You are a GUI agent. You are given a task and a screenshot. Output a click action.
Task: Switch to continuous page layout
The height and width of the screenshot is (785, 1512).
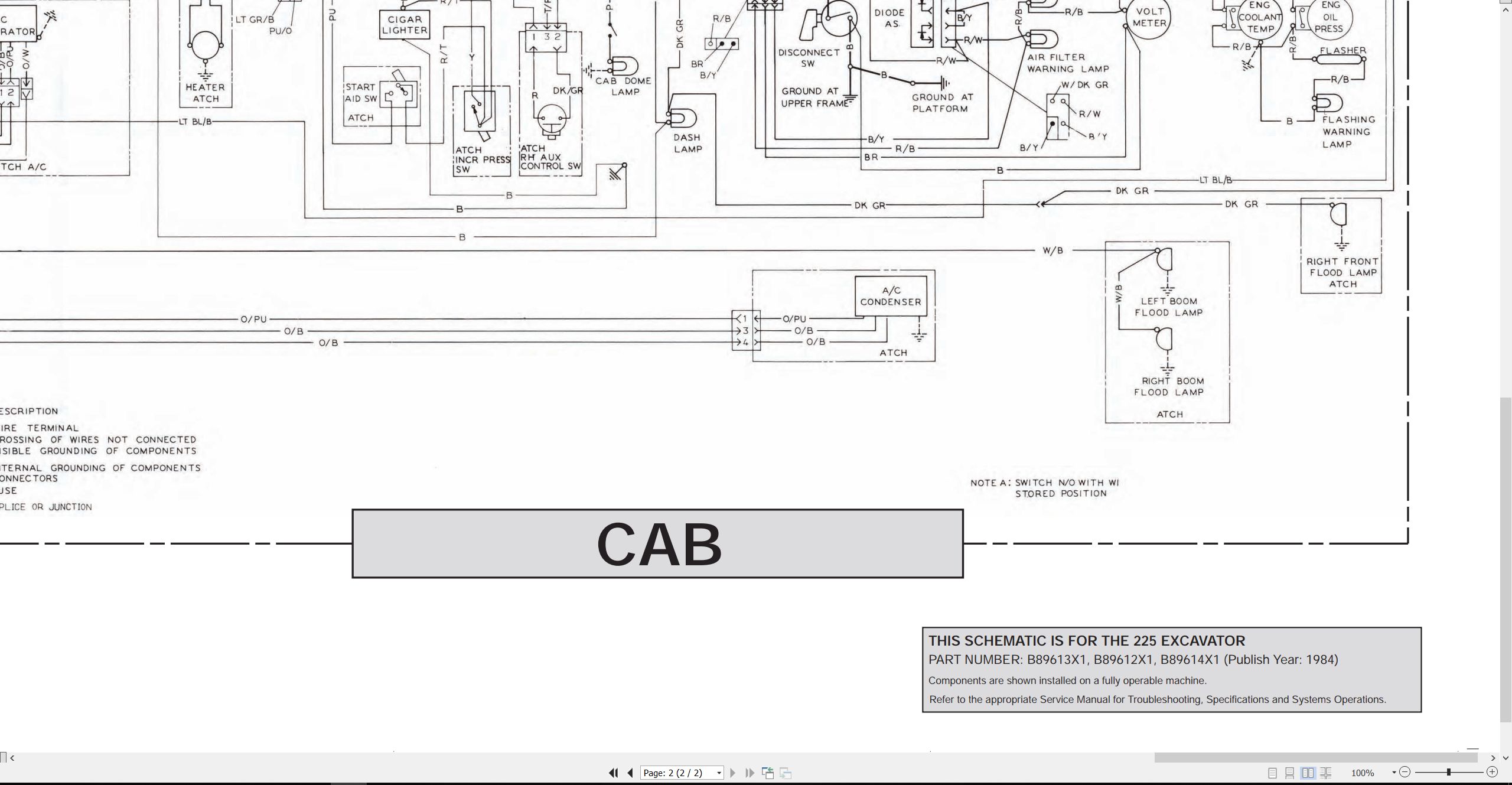pyautogui.click(x=1290, y=773)
